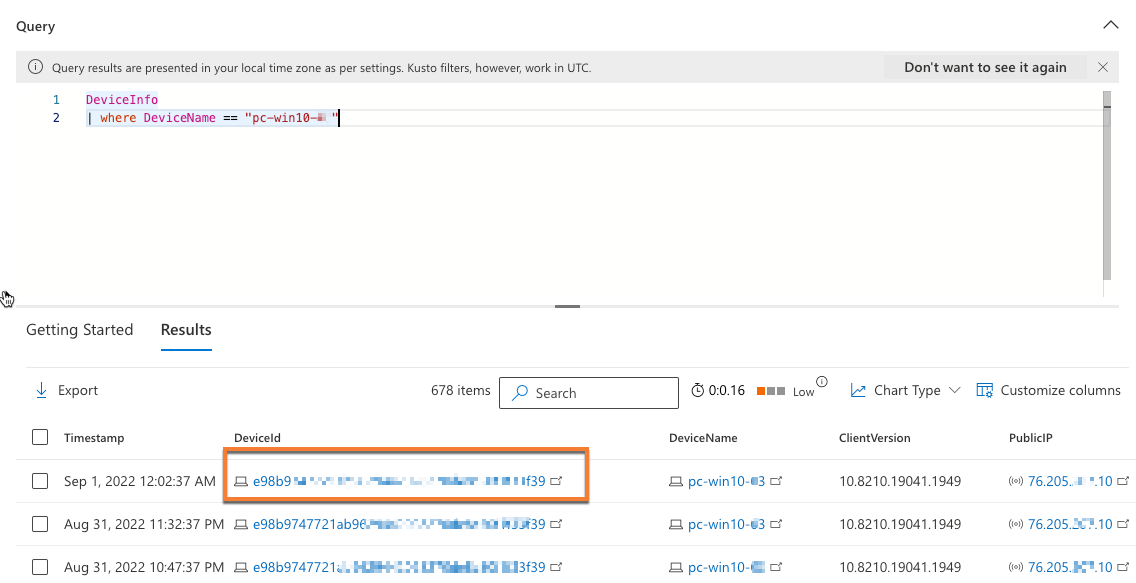Click open-in-new icon after DeviceId, 11:32:37 PM row
The height and width of the screenshot is (583, 1136).
pos(556,523)
